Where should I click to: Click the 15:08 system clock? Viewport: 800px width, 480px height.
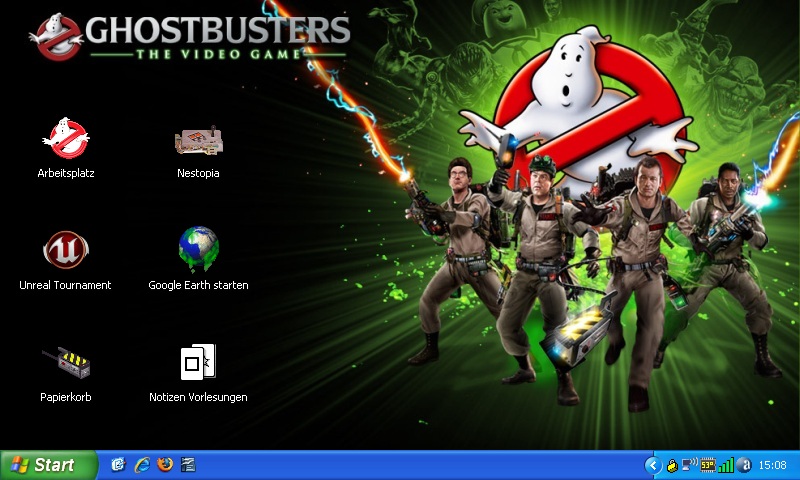(773, 465)
